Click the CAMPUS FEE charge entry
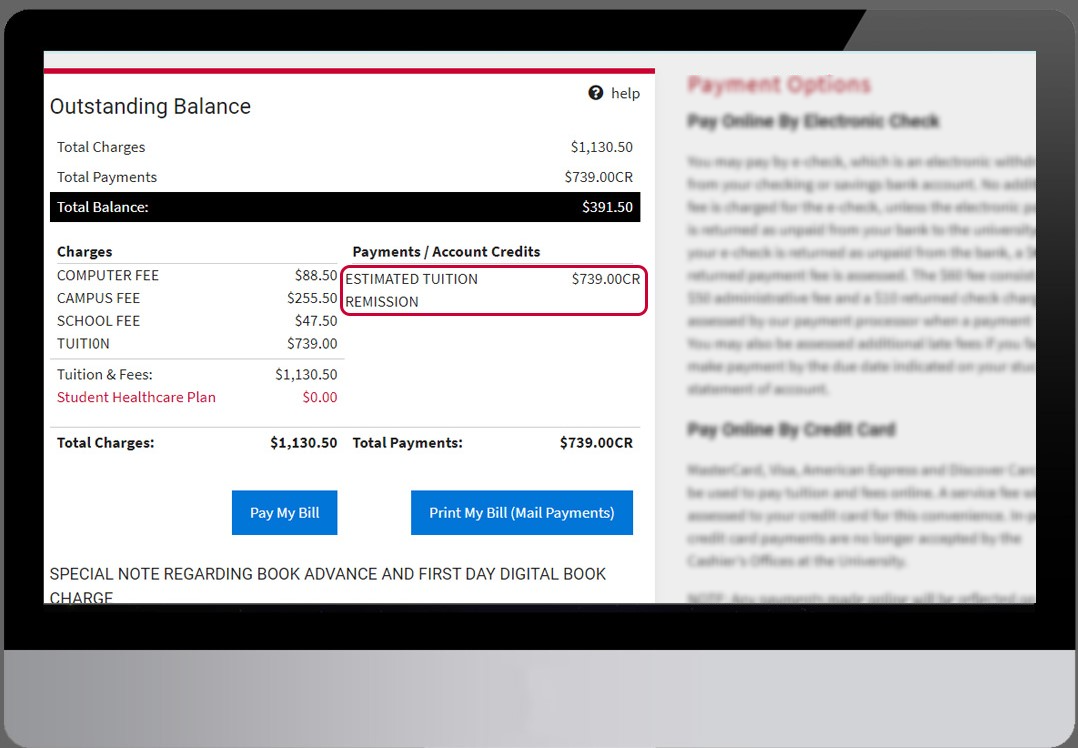 (x=98, y=298)
